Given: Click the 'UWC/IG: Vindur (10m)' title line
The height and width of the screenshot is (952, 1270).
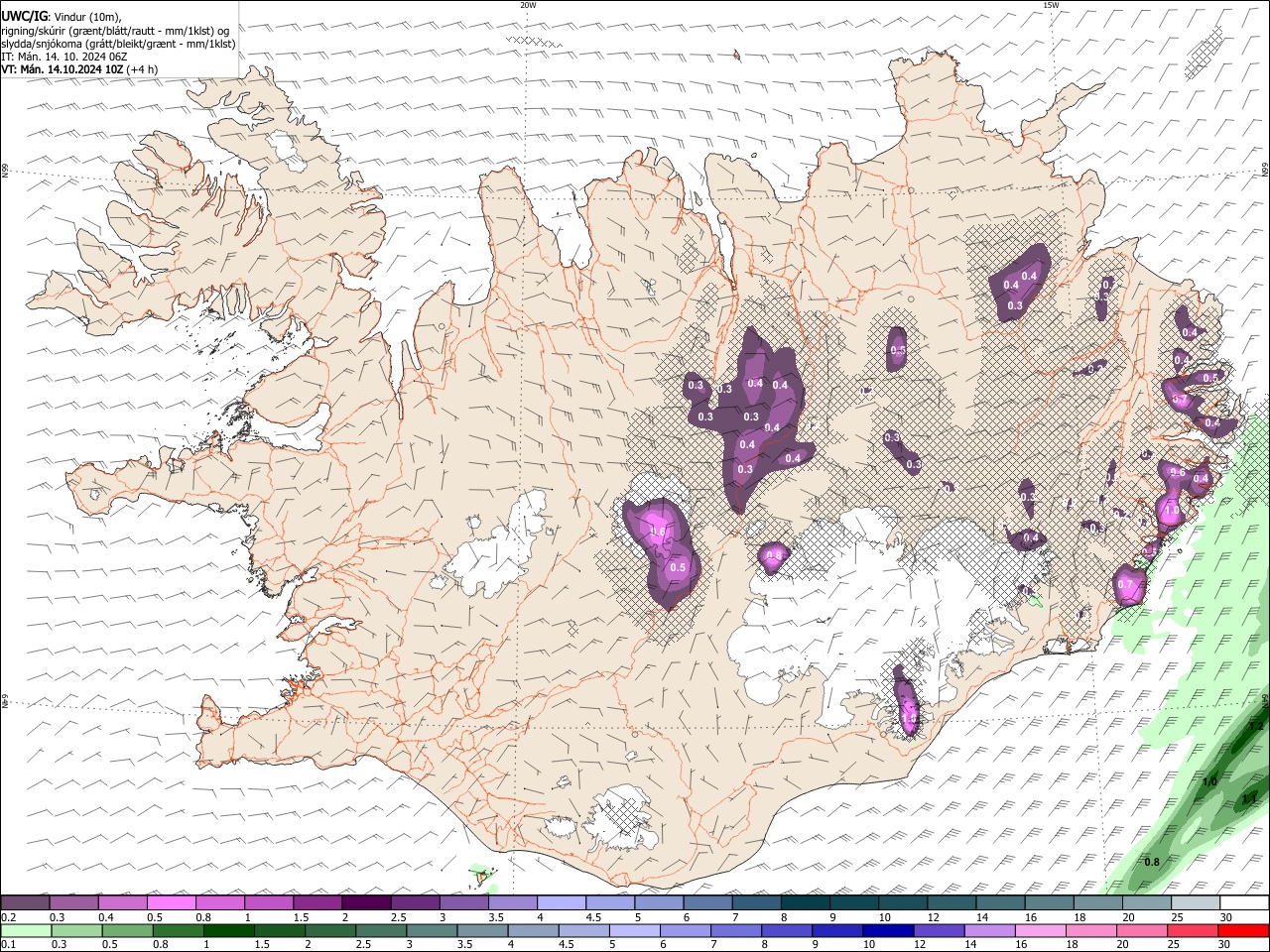Looking at the screenshot, I should (62, 16).
